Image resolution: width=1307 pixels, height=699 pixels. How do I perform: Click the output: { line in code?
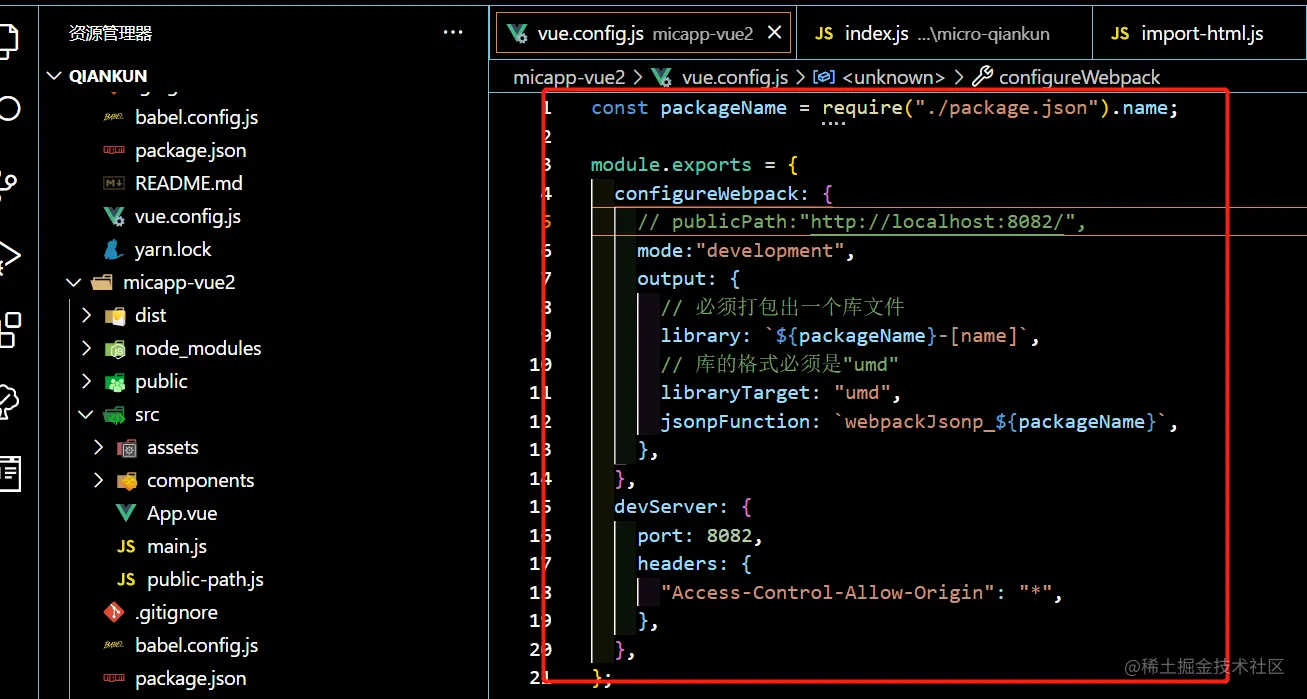tap(688, 278)
